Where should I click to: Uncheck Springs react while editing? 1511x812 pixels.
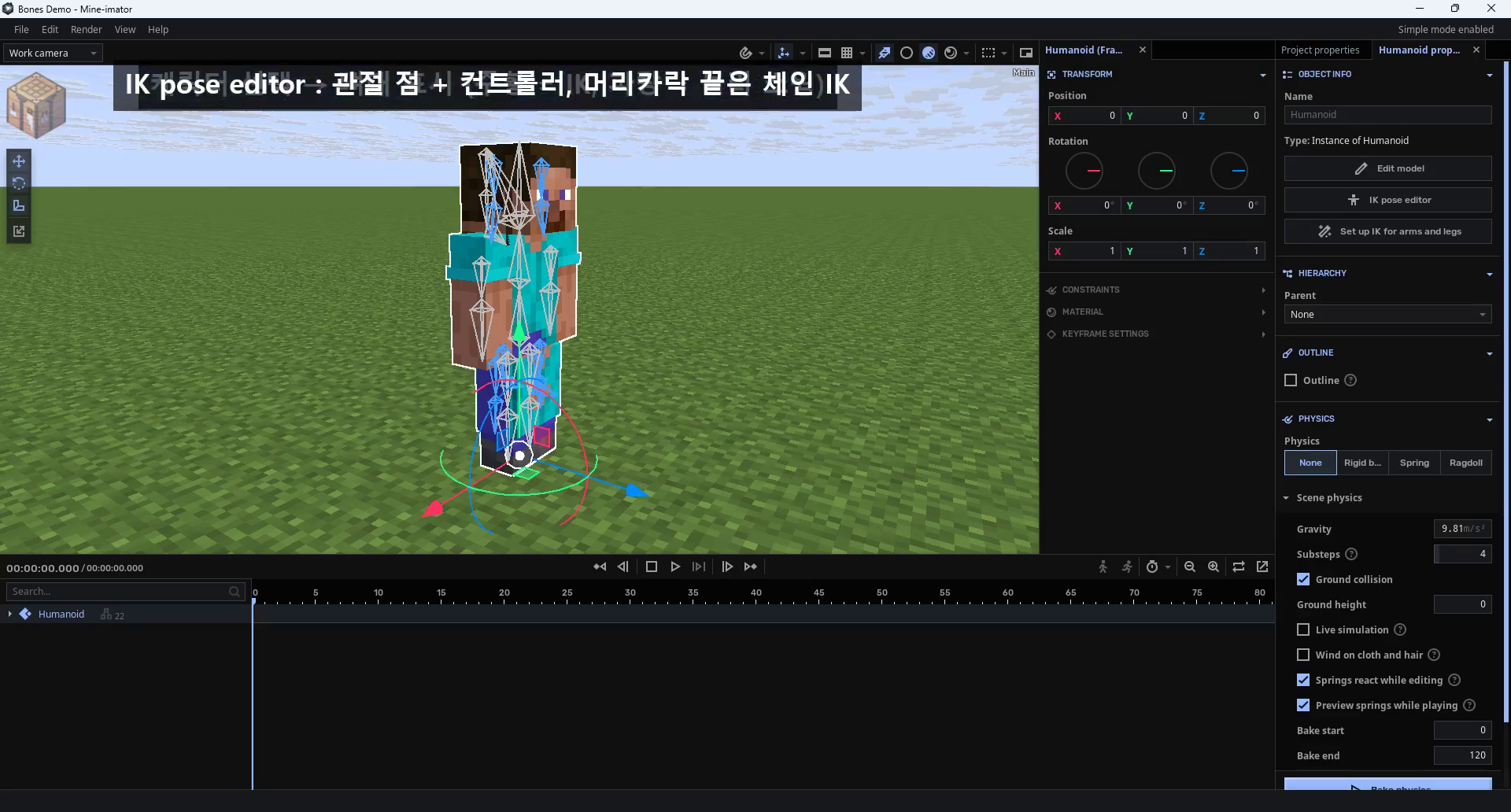coord(1303,680)
